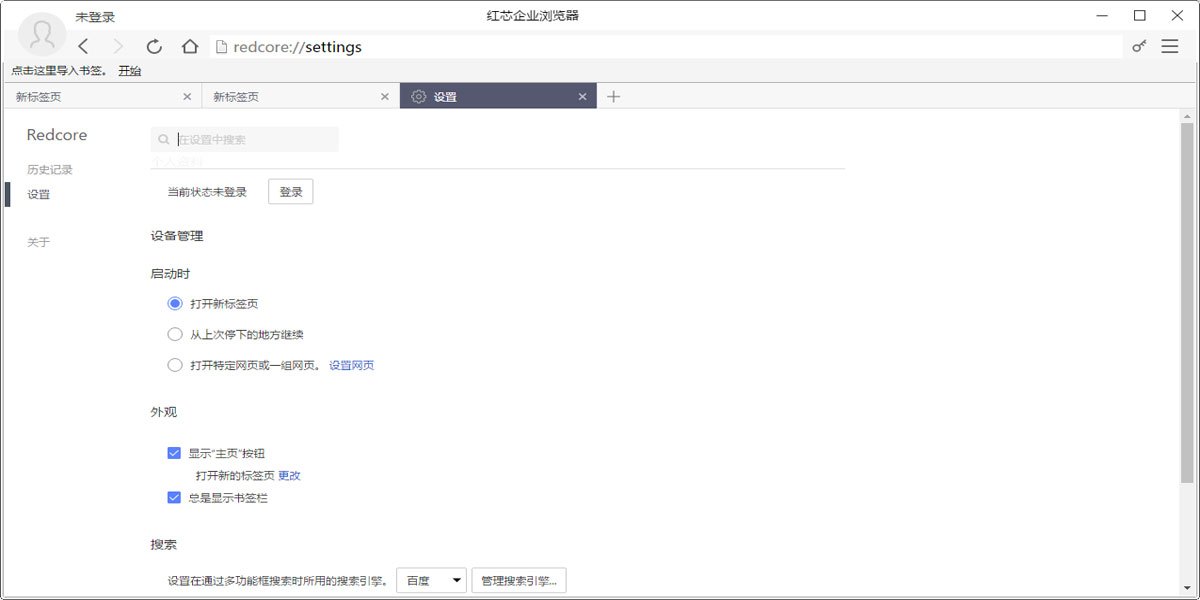Click the 设置网页 link

[352, 365]
